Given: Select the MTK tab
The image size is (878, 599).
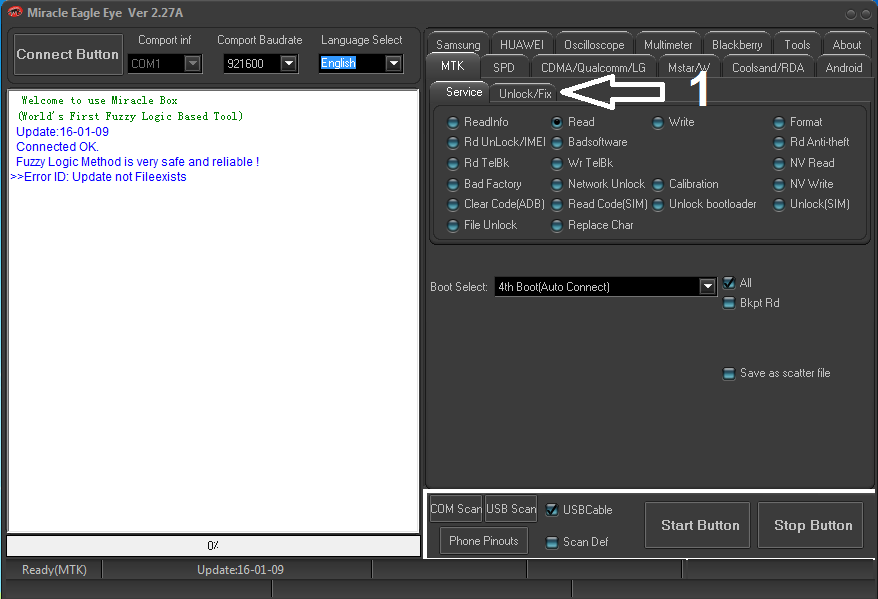Looking at the screenshot, I should (452, 66).
